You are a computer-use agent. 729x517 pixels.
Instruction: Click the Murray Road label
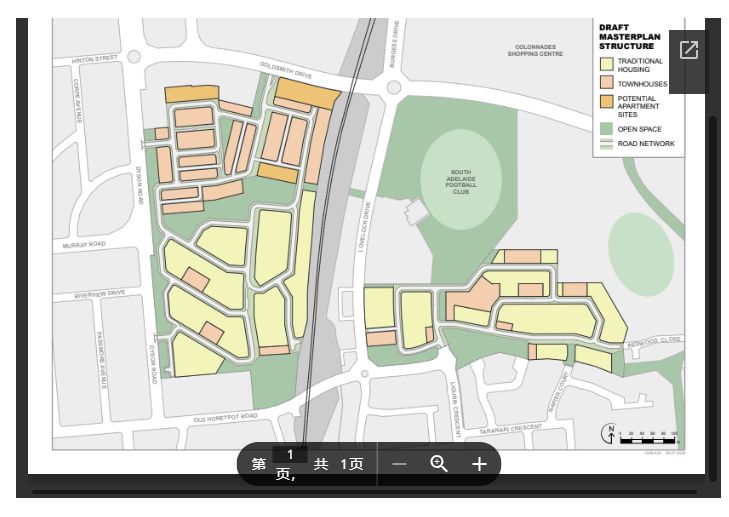pos(84,245)
